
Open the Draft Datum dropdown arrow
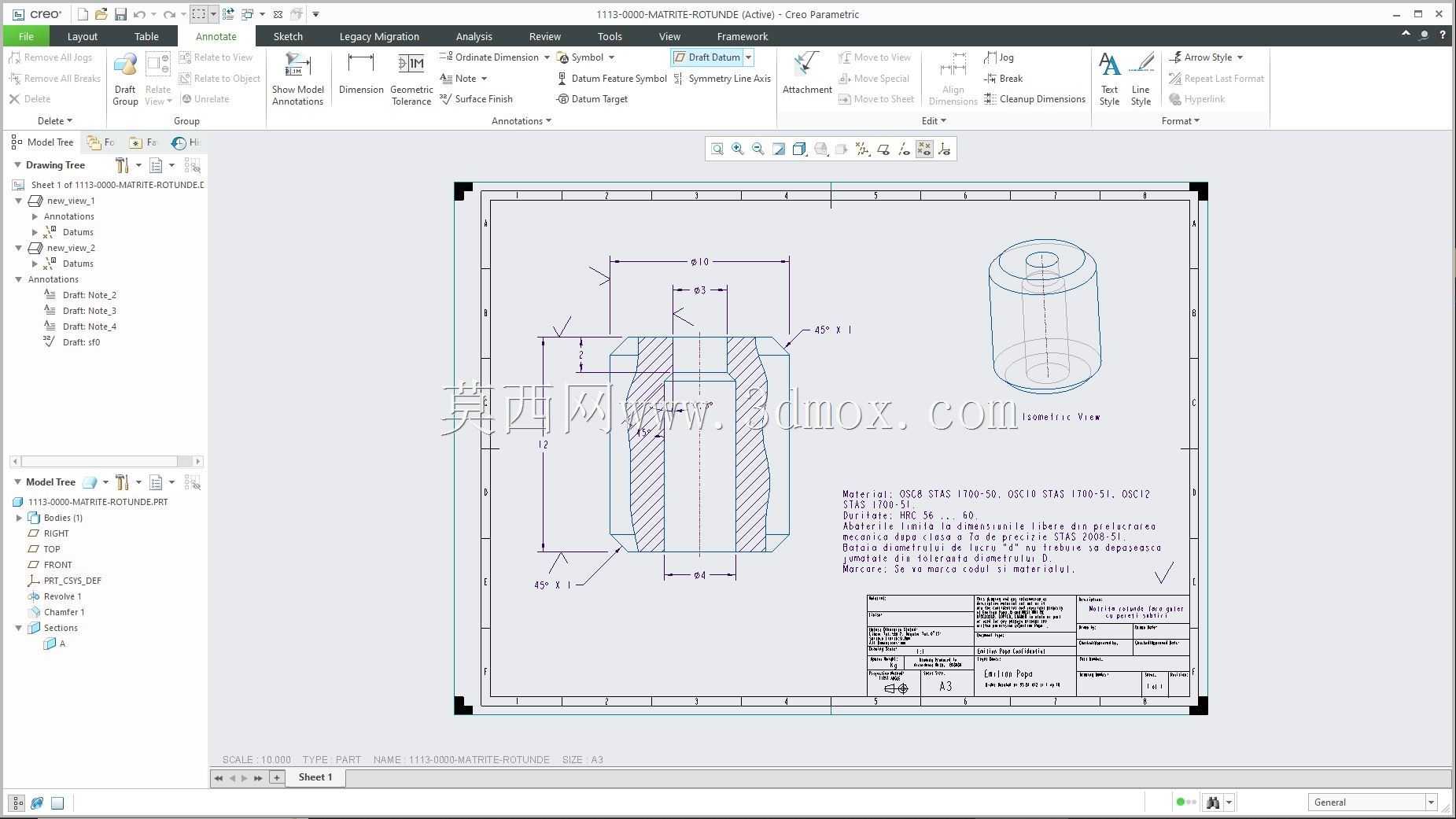tap(749, 57)
